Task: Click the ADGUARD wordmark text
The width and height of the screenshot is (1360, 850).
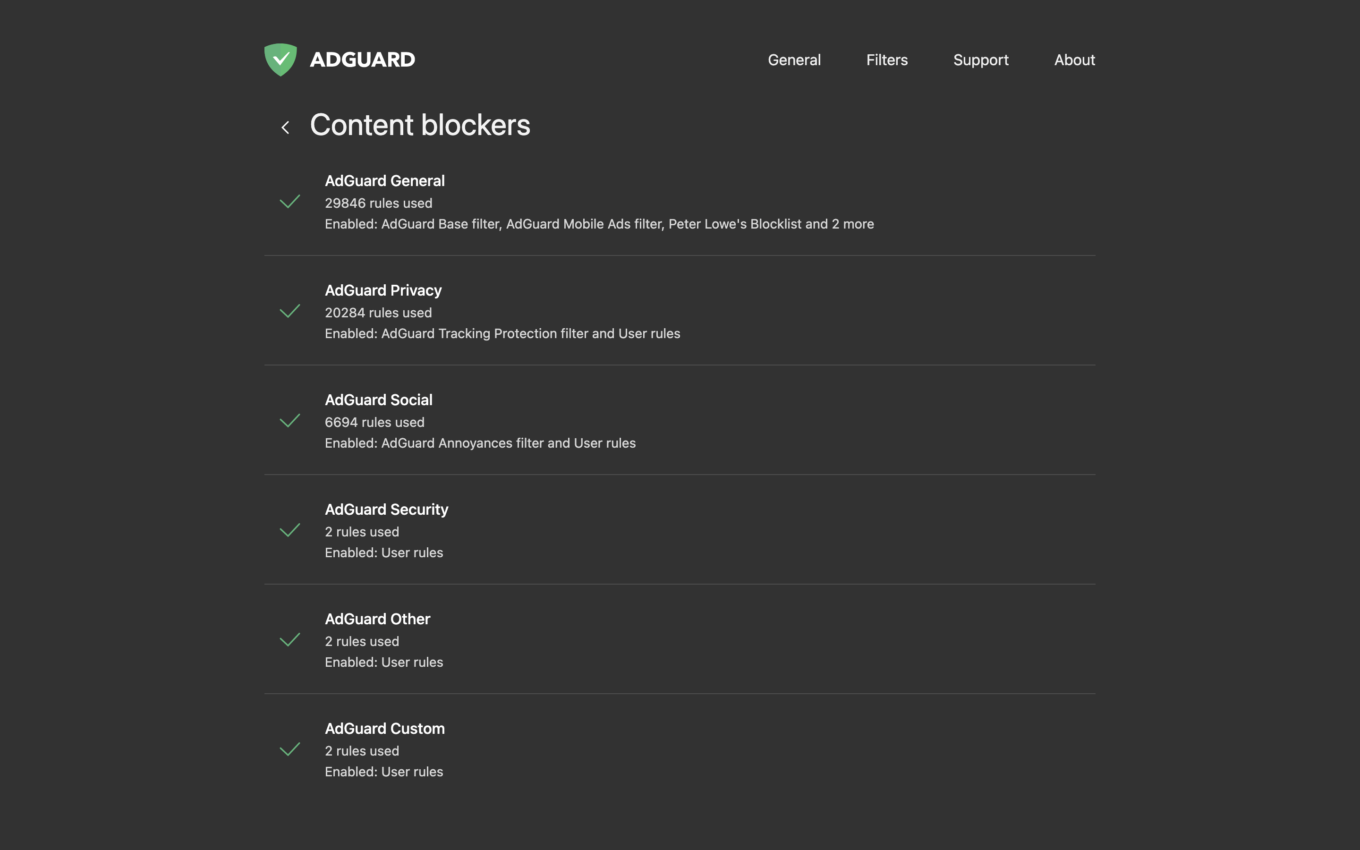Action: point(362,60)
